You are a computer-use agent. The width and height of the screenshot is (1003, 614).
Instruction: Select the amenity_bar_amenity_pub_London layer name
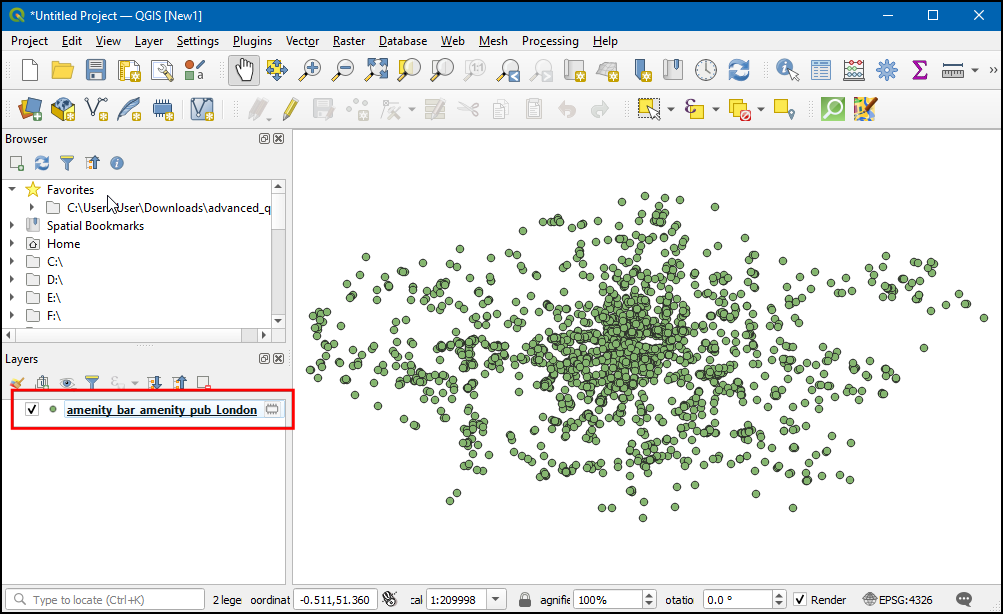[x=161, y=410]
